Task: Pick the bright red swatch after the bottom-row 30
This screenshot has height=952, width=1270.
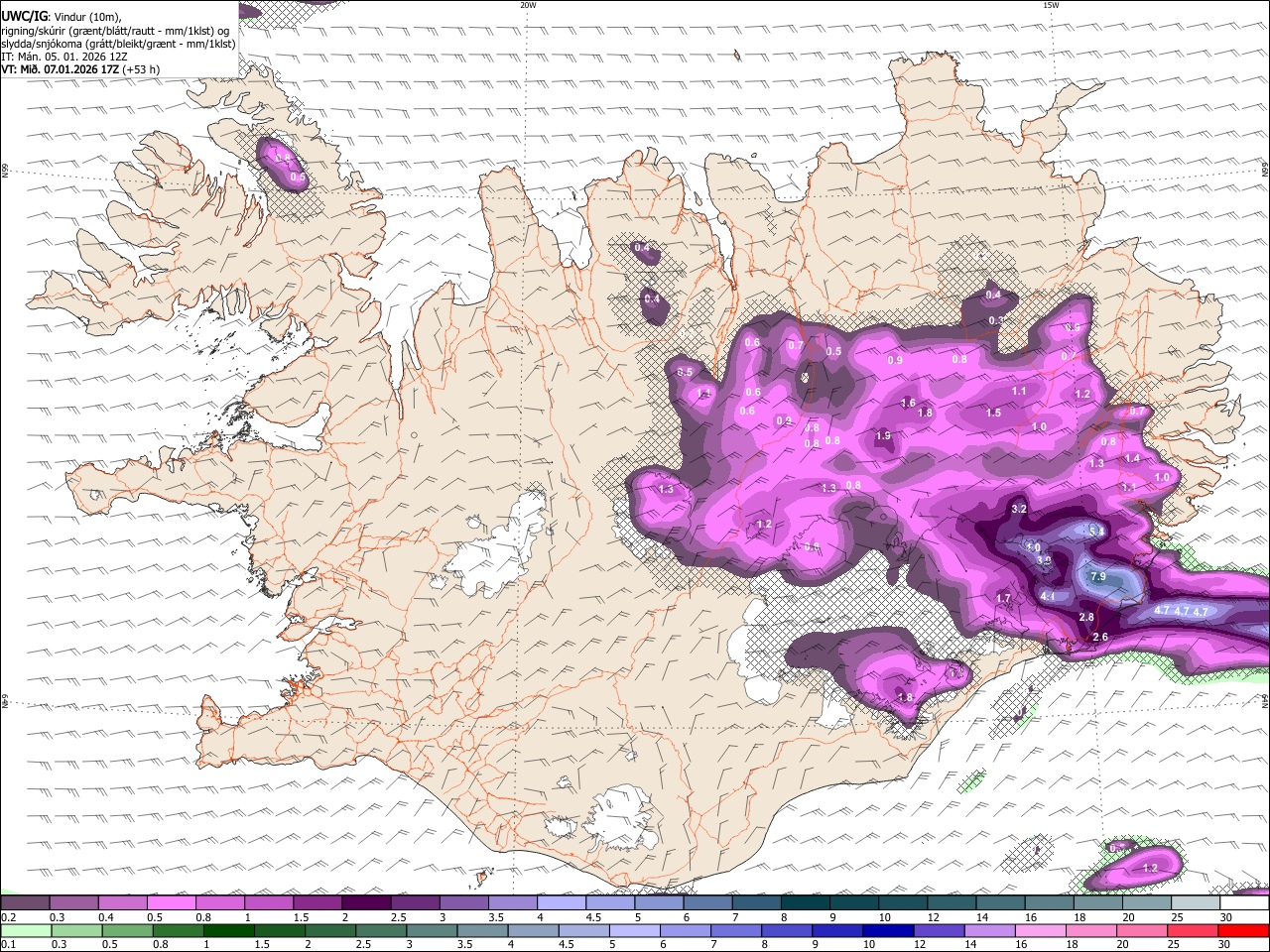Action: pyautogui.click(x=1243, y=930)
